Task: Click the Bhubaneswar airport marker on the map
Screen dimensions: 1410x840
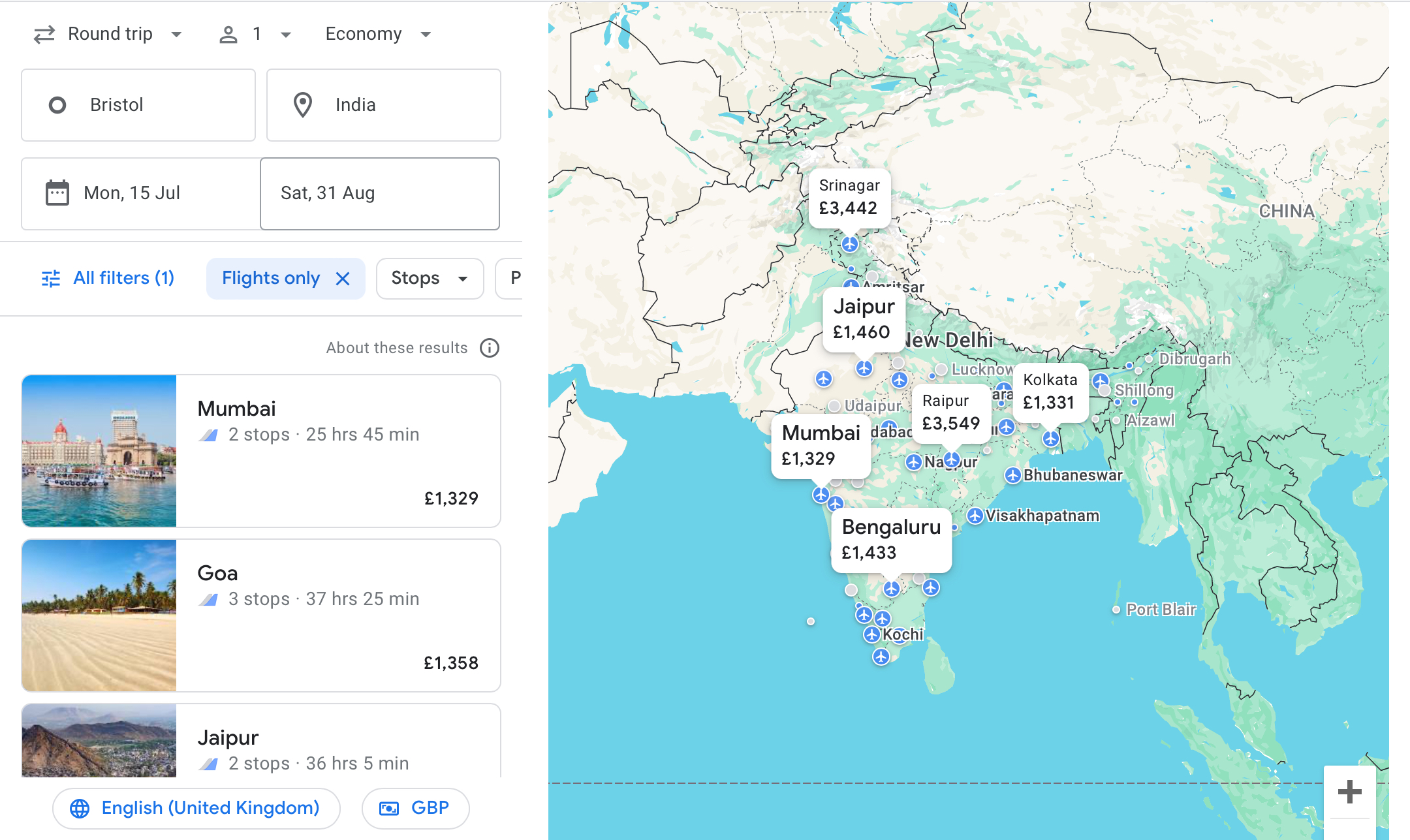Action: tap(1012, 475)
